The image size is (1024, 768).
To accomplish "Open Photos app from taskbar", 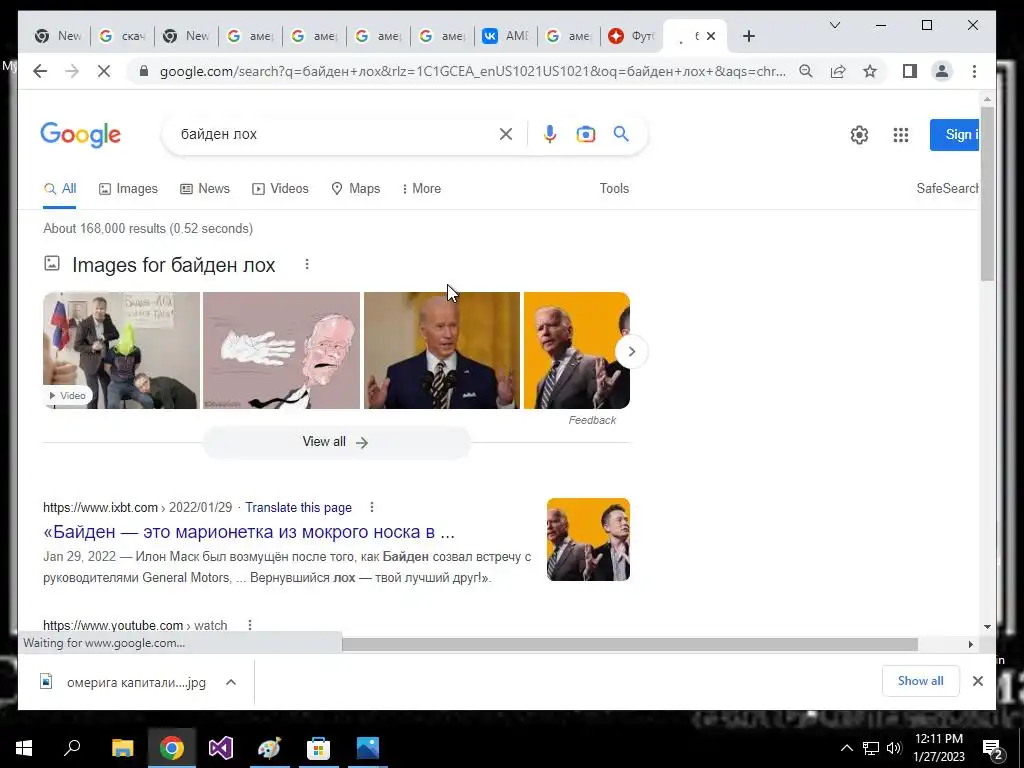I will pos(368,748).
